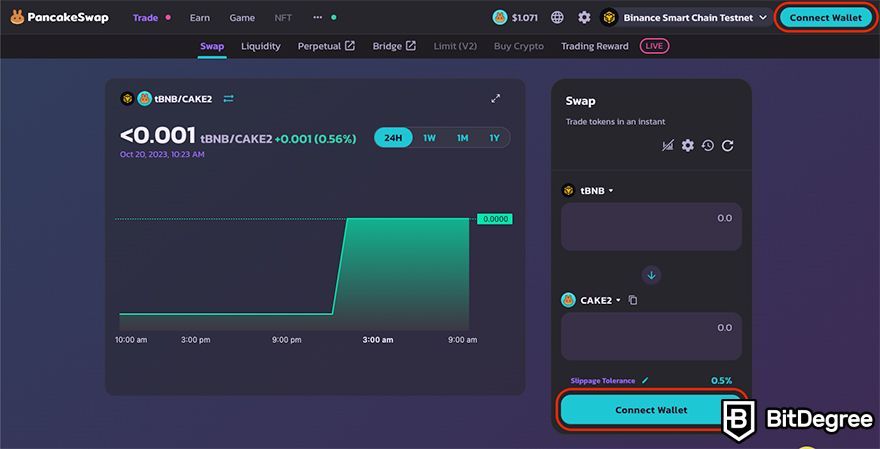Click the 3:00 am chart axis label
The width and height of the screenshot is (880, 449).
pos(378,340)
